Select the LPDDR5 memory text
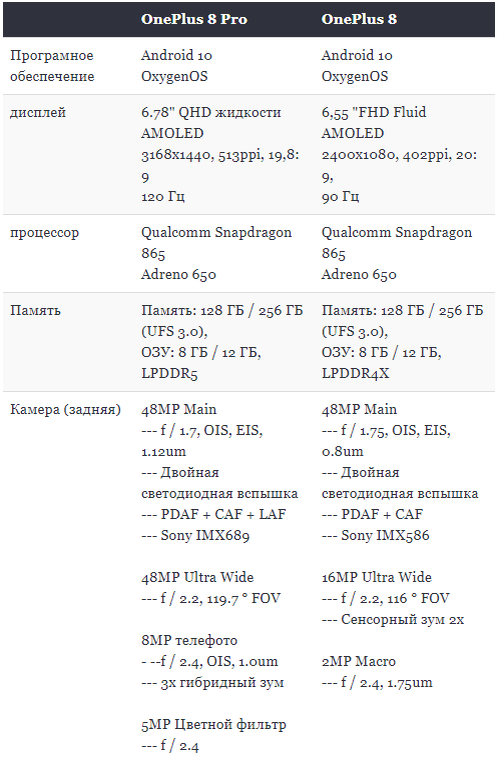 [x=169, y=373]
